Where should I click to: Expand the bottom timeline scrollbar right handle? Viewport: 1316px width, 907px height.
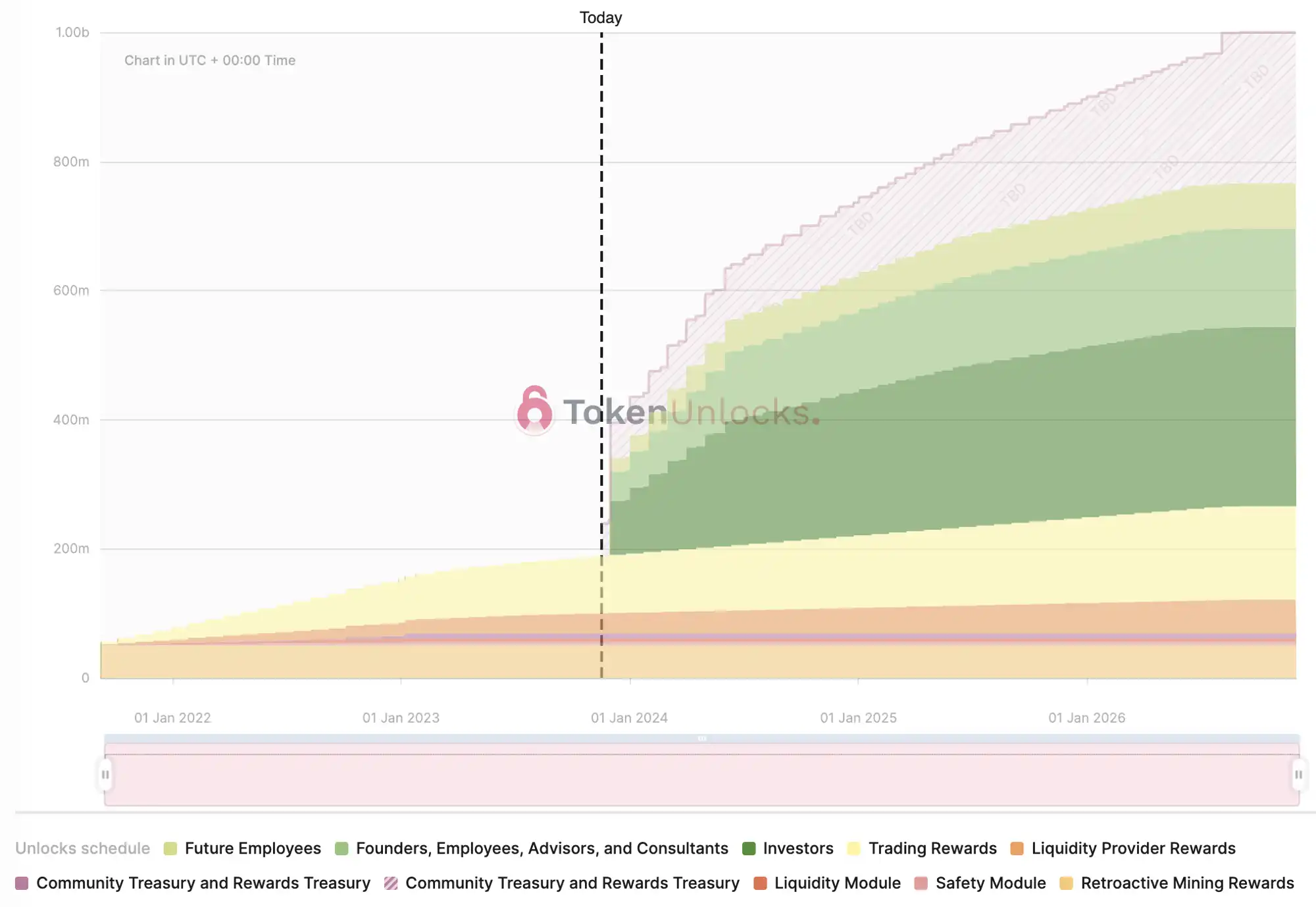[1297, 775]
